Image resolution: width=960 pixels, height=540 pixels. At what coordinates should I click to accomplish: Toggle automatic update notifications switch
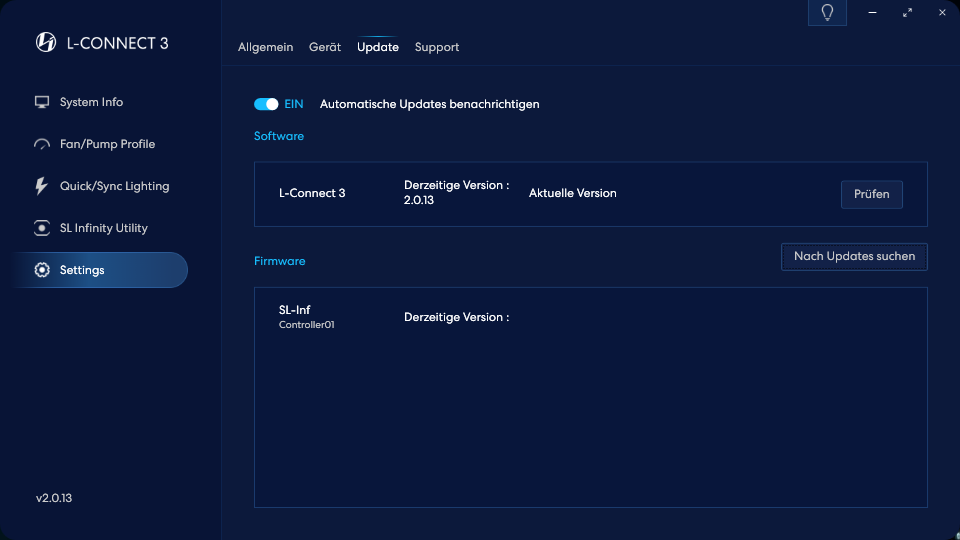point(266,104)
